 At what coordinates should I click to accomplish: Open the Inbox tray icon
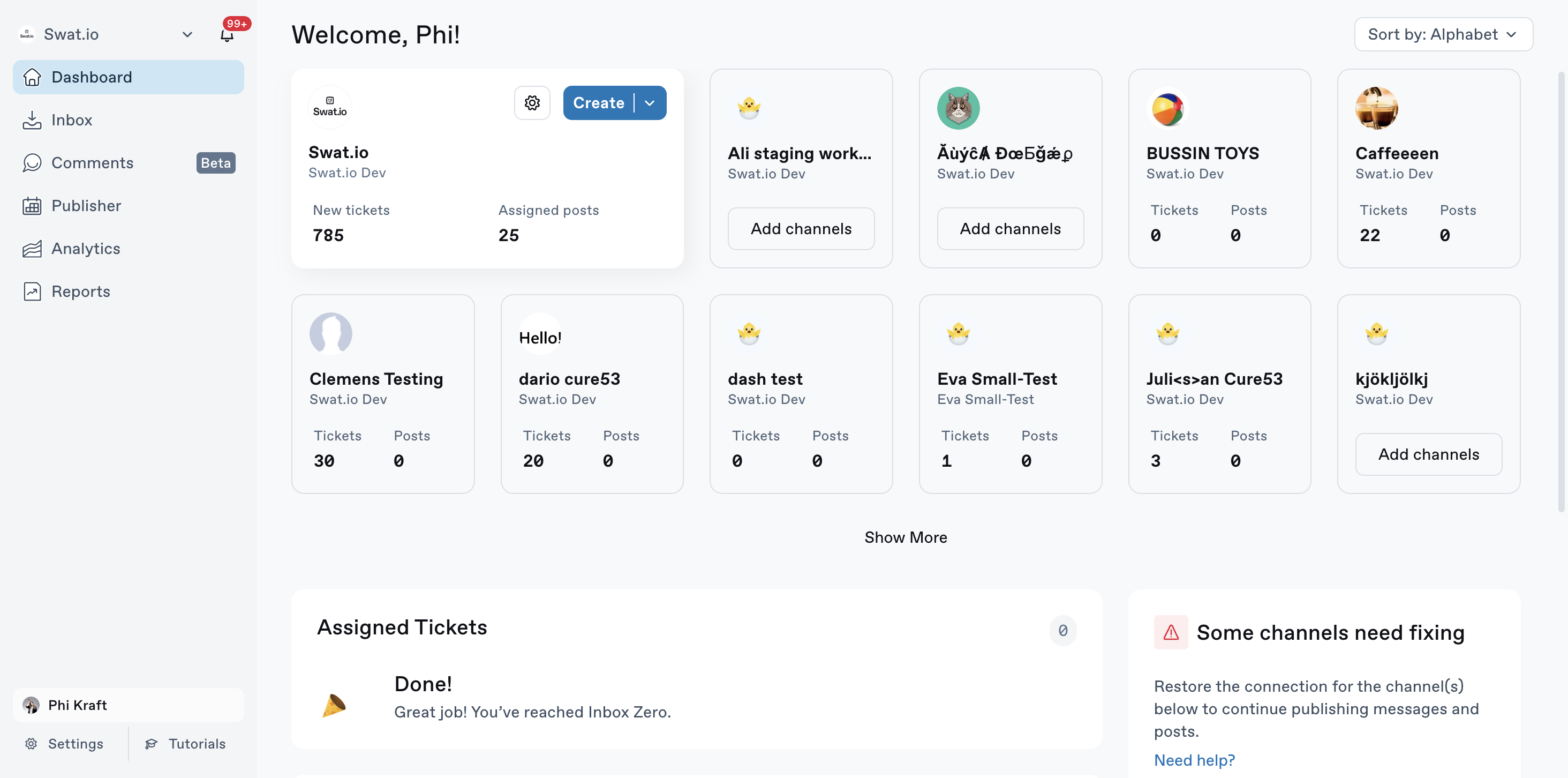click(x=32, y=120)
